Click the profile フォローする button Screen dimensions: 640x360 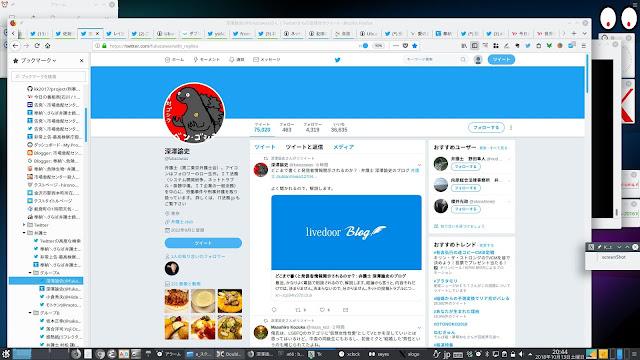(486, 127)
